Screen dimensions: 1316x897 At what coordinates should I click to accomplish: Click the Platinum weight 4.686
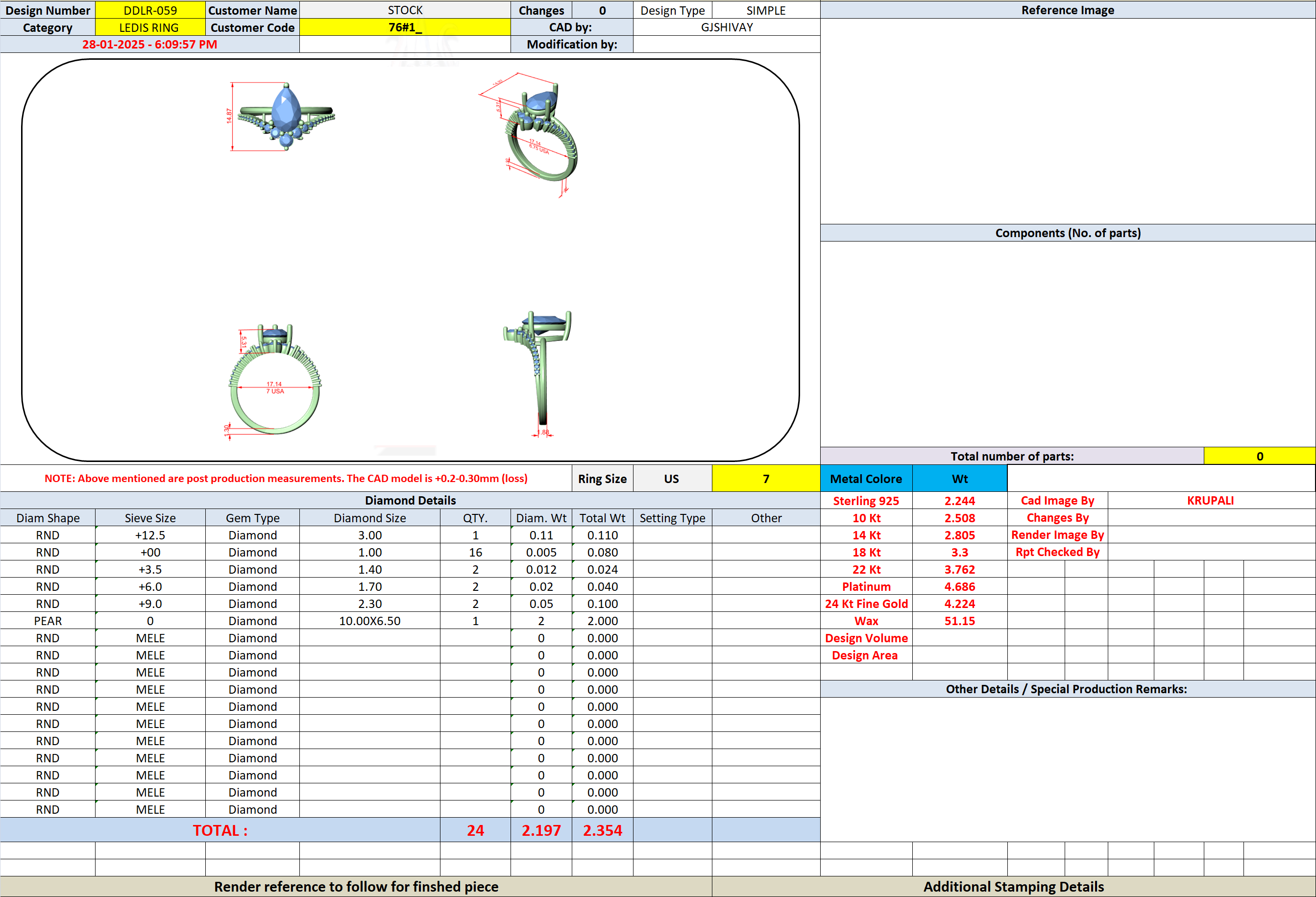pyautogui.click(x=960, y=587)
